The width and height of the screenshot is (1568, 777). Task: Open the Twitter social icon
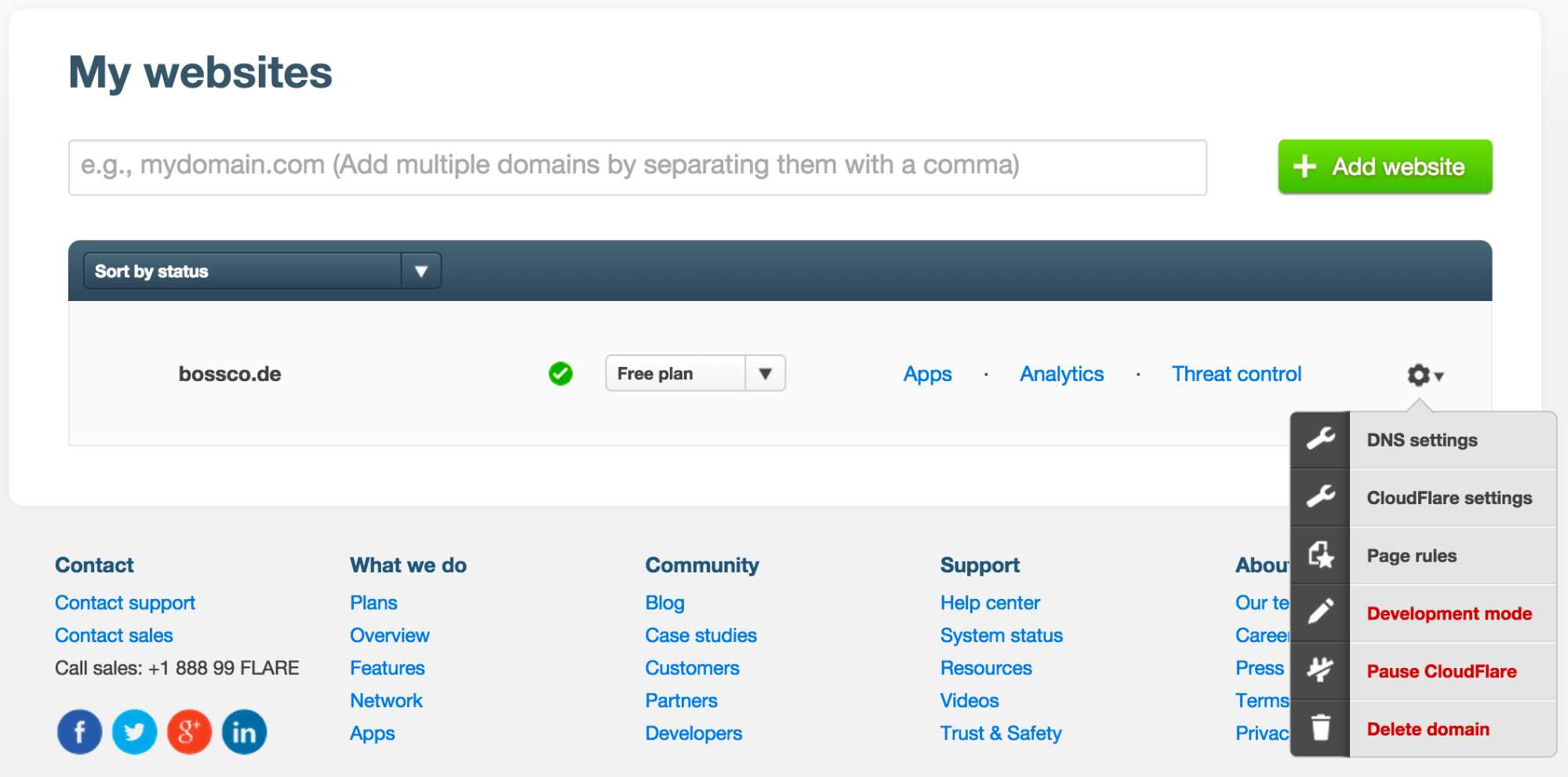tap(134, 732)
